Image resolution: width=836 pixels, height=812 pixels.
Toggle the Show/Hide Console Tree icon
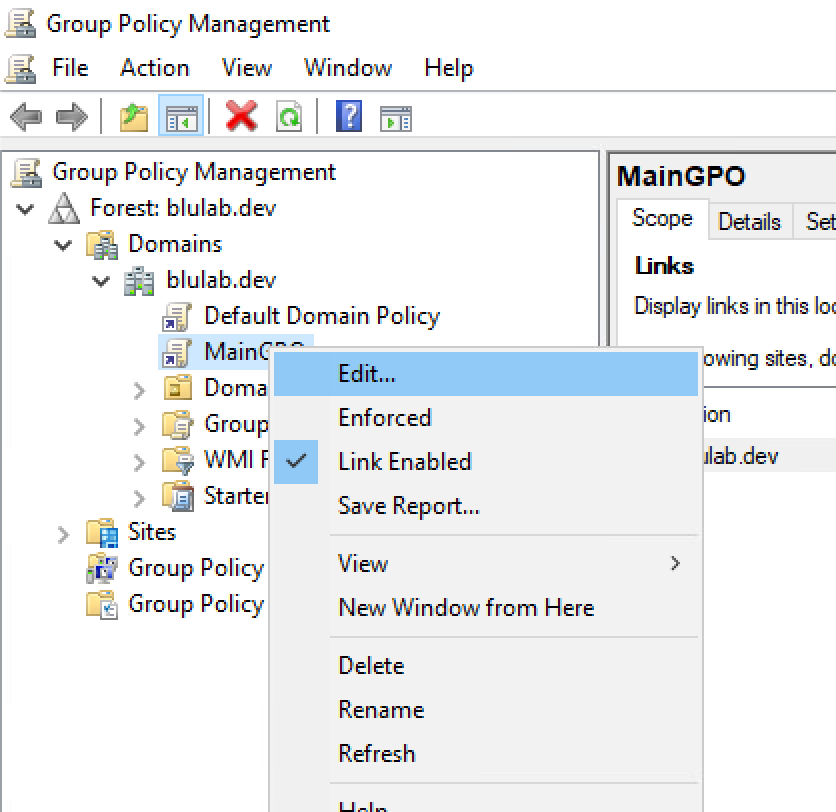tap(181, 116)
